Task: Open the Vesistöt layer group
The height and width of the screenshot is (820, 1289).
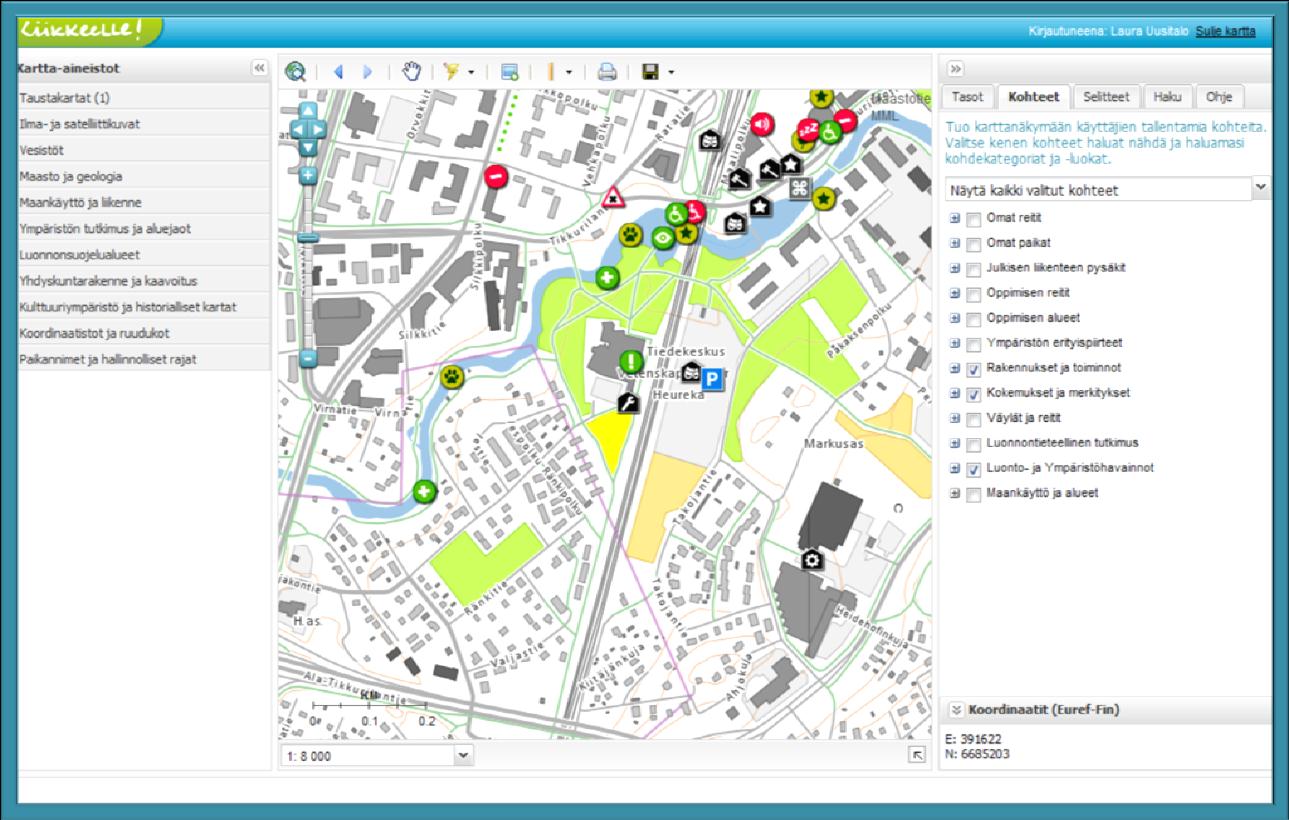Action: click(144, 150)
